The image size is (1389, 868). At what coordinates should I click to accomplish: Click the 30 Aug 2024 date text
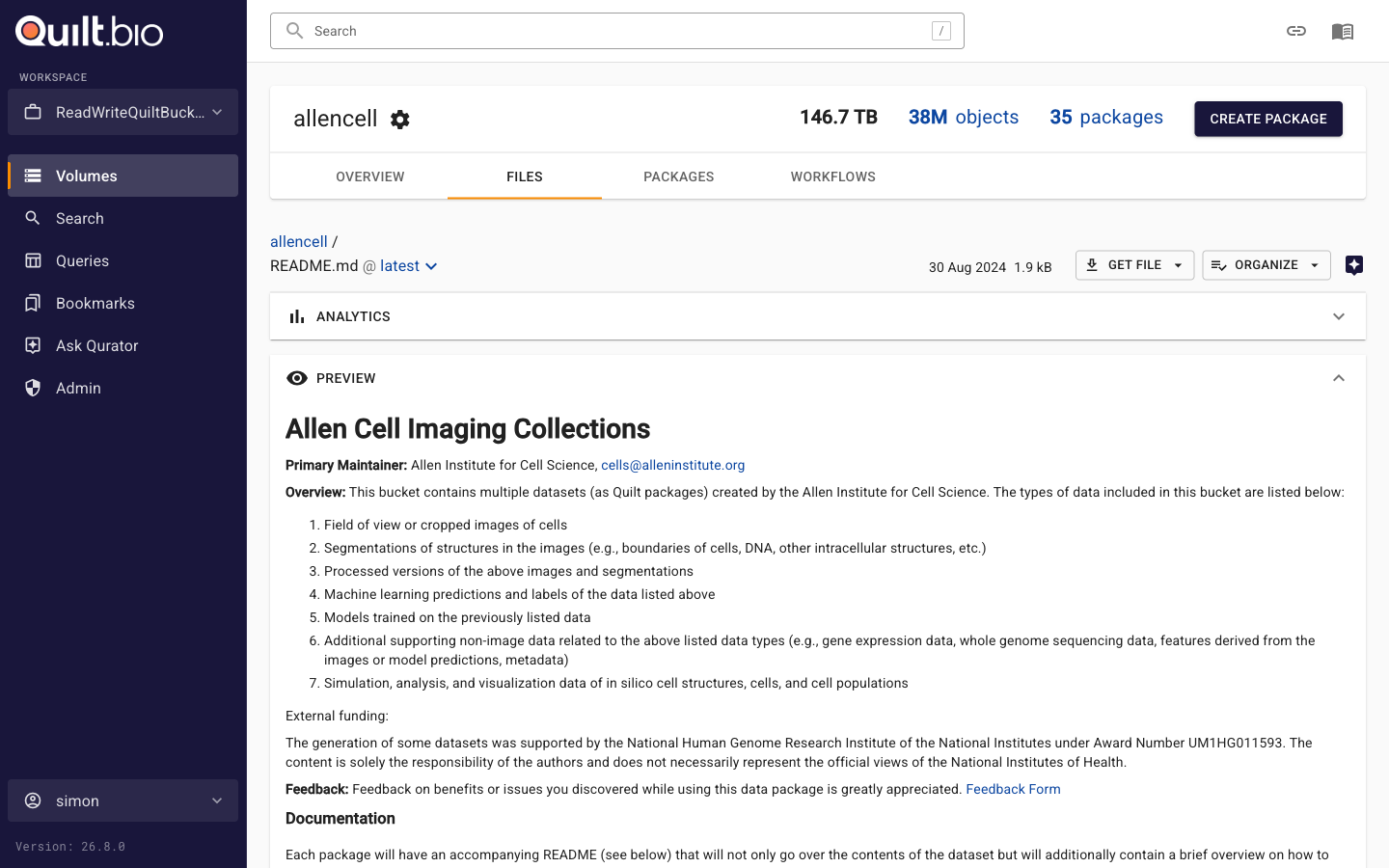[x=967, y=267]
